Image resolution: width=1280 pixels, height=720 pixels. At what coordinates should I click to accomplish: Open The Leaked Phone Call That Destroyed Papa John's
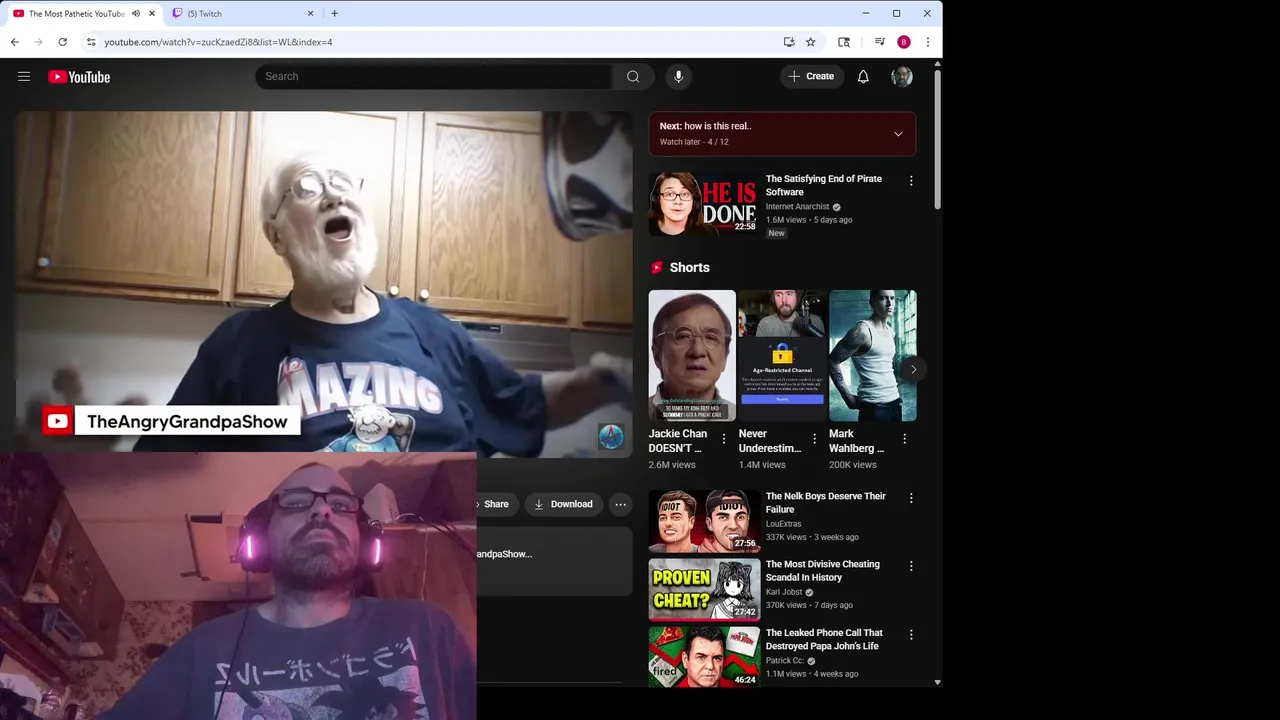pyautogui.click(x=823, y=639)
